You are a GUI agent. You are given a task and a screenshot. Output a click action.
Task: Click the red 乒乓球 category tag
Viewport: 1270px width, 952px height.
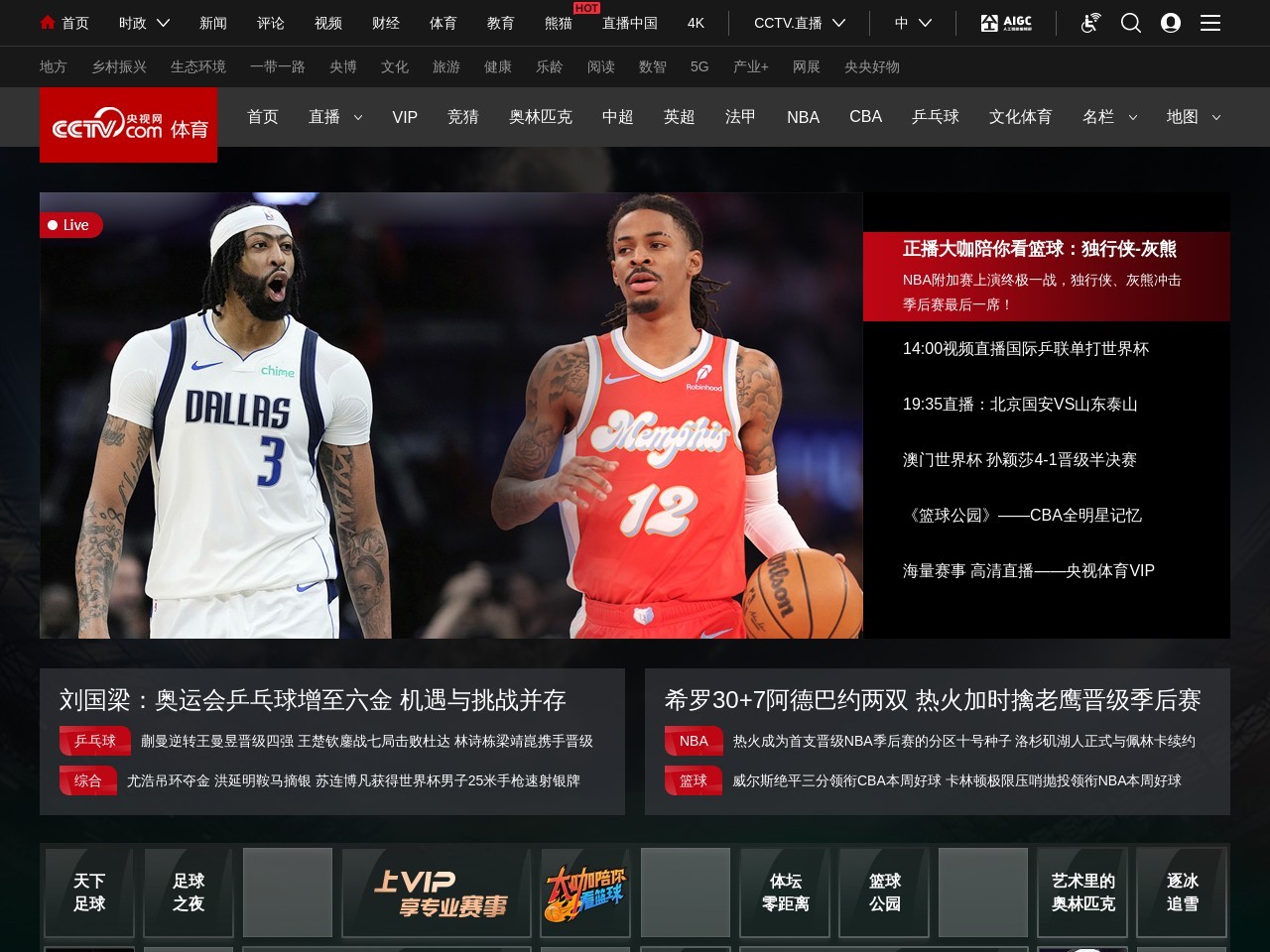(95, 741)
